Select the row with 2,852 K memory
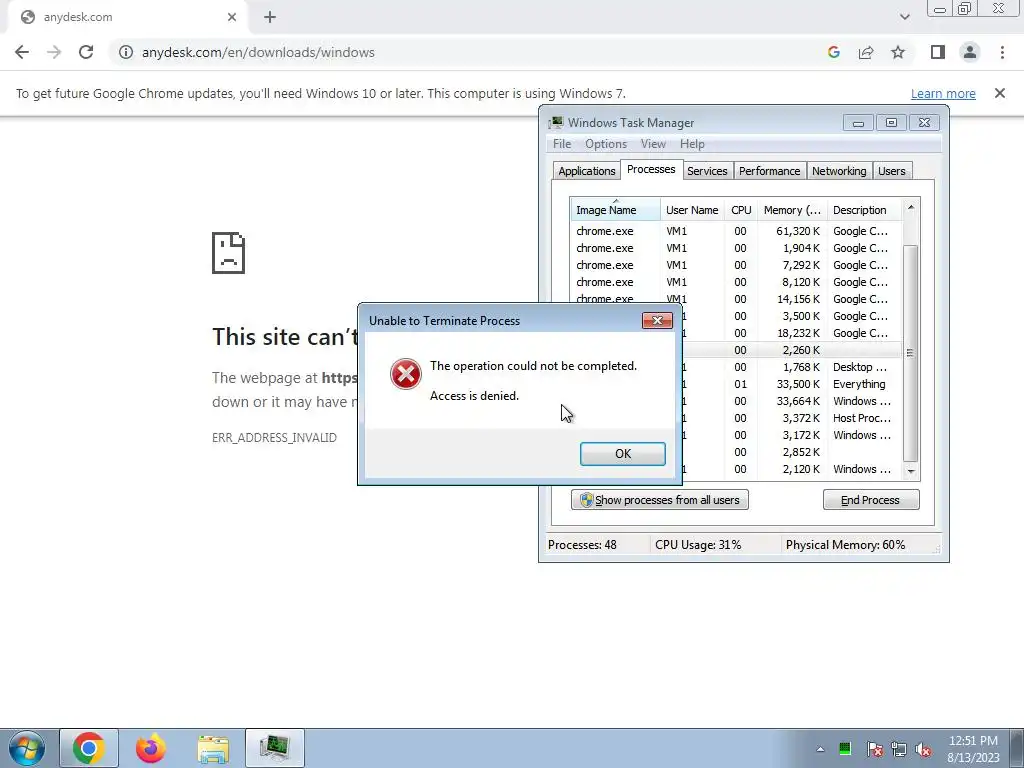This screenshot has width=1024, height=768. click(792, 452)
